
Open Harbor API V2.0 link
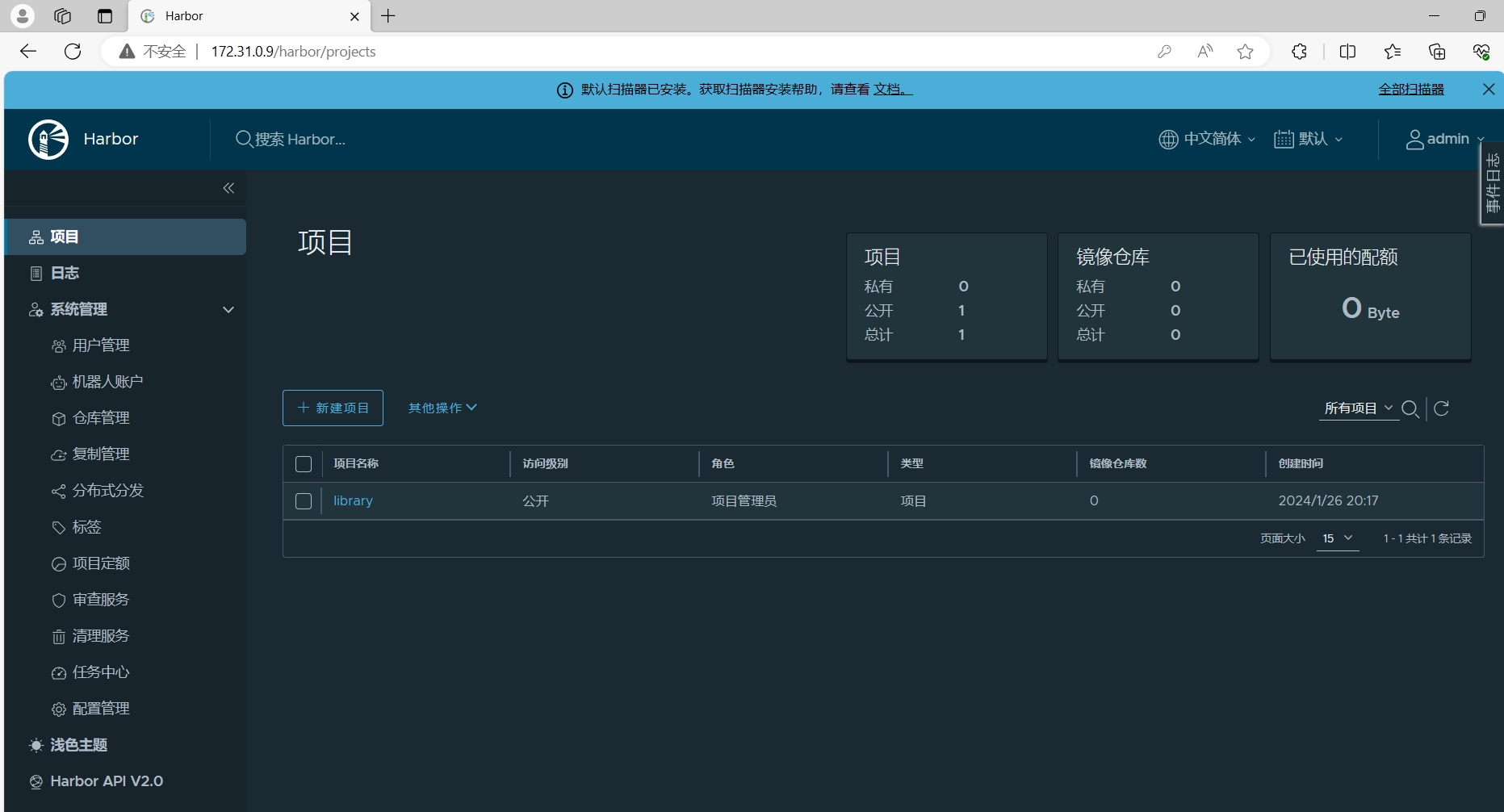tap(106, 781)
